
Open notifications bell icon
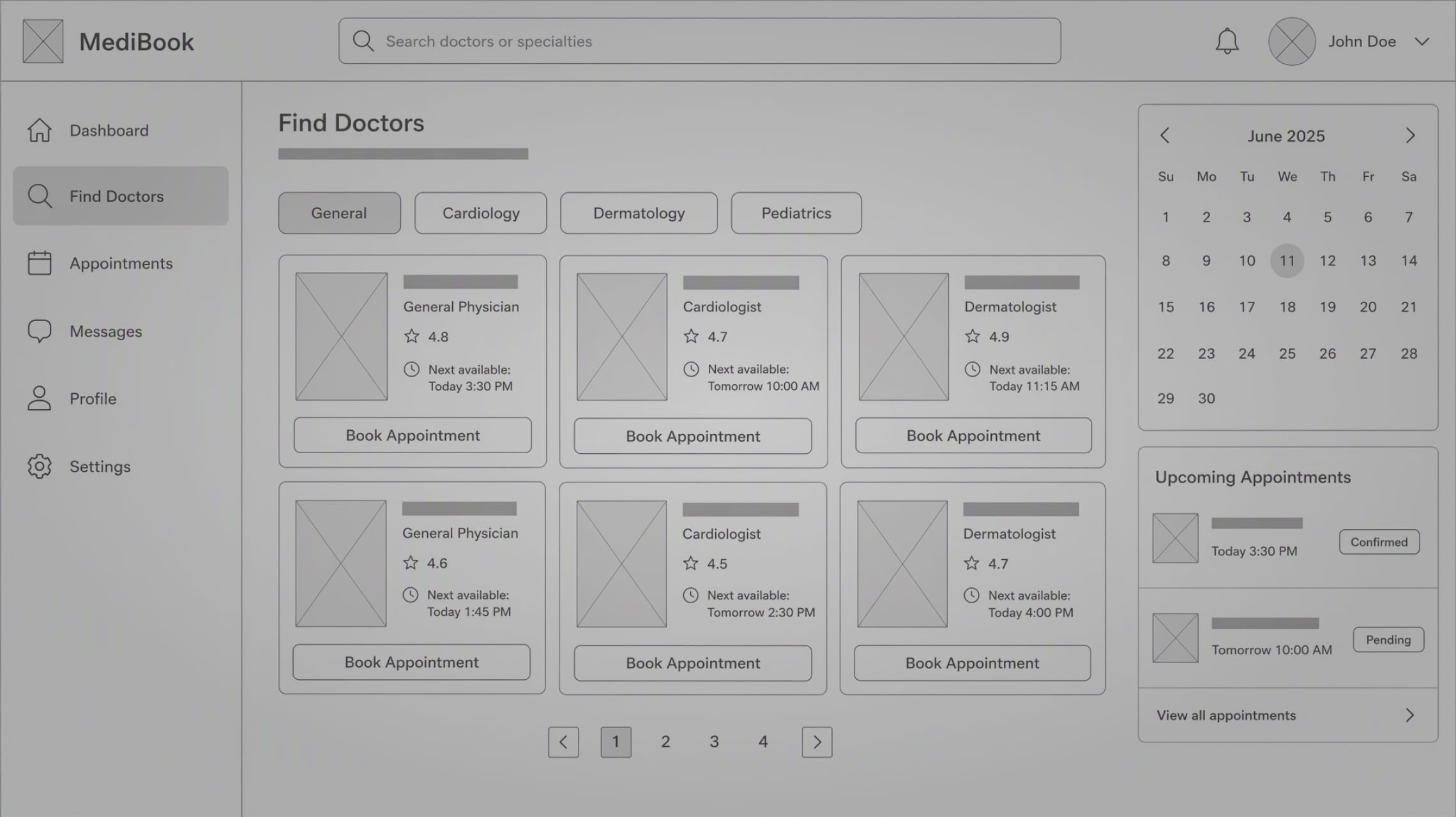(1227, 41)
